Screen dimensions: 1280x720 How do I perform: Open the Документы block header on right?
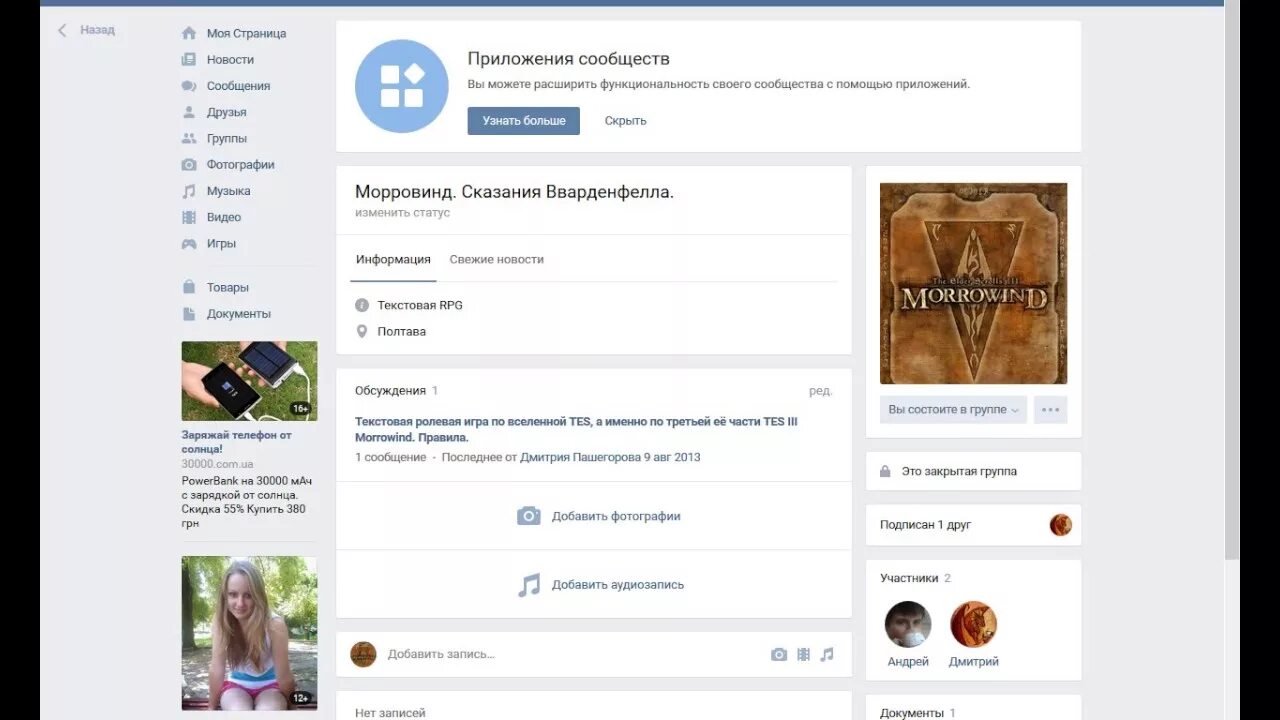912,713
